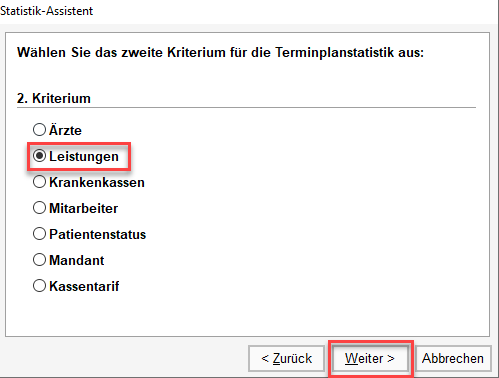This screenshot has height=378, width=499.
Task: Click the Mitarbeiter label text
Action: click(84, 208)
